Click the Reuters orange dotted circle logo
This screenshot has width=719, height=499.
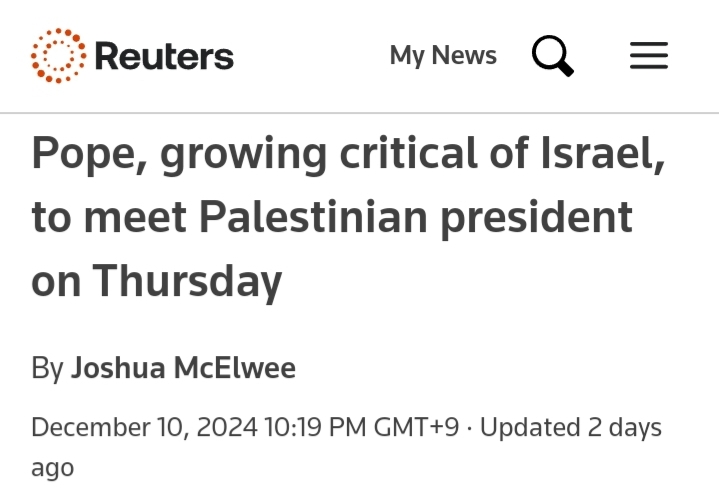pyautogui.click(x=58, y=56)
